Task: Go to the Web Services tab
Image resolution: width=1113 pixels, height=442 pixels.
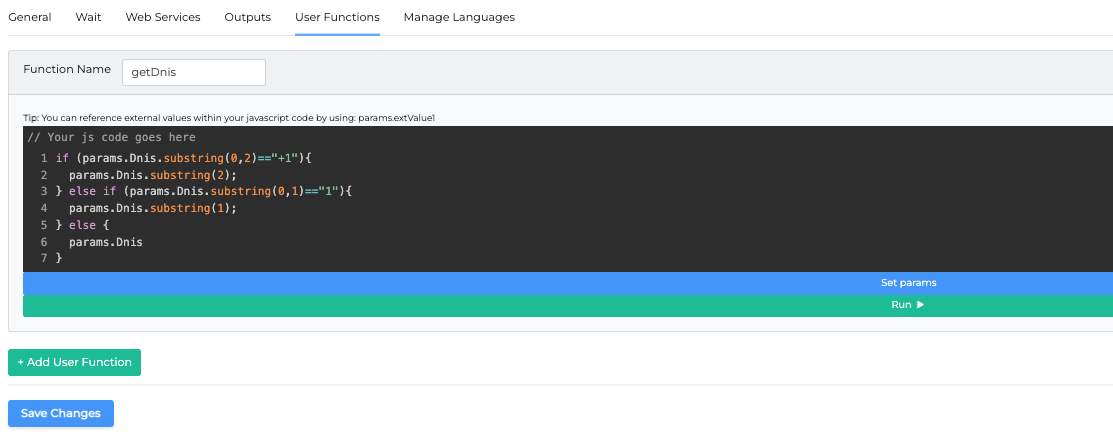Action: coord(162,17)
